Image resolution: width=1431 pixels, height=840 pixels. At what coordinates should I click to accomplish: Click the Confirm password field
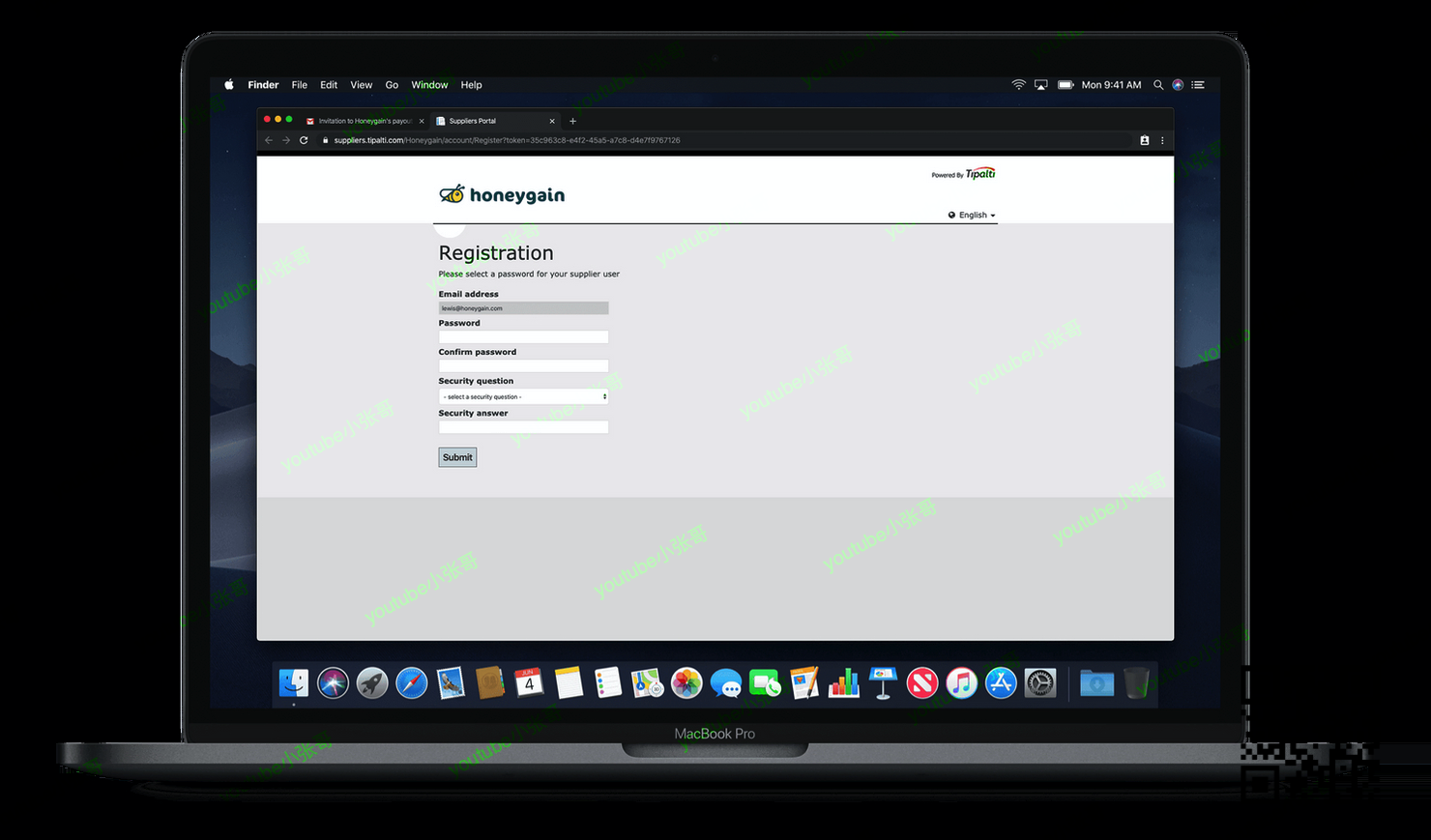[523, 365]
